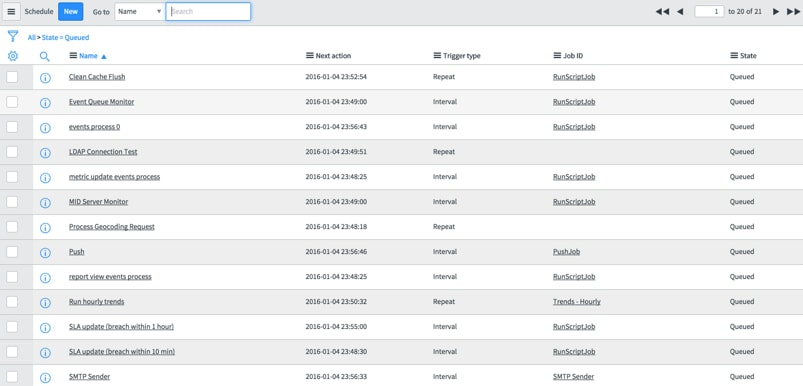Select Process Geocoding Request row checkbox

pyautogui.click(x=12, y=227)
